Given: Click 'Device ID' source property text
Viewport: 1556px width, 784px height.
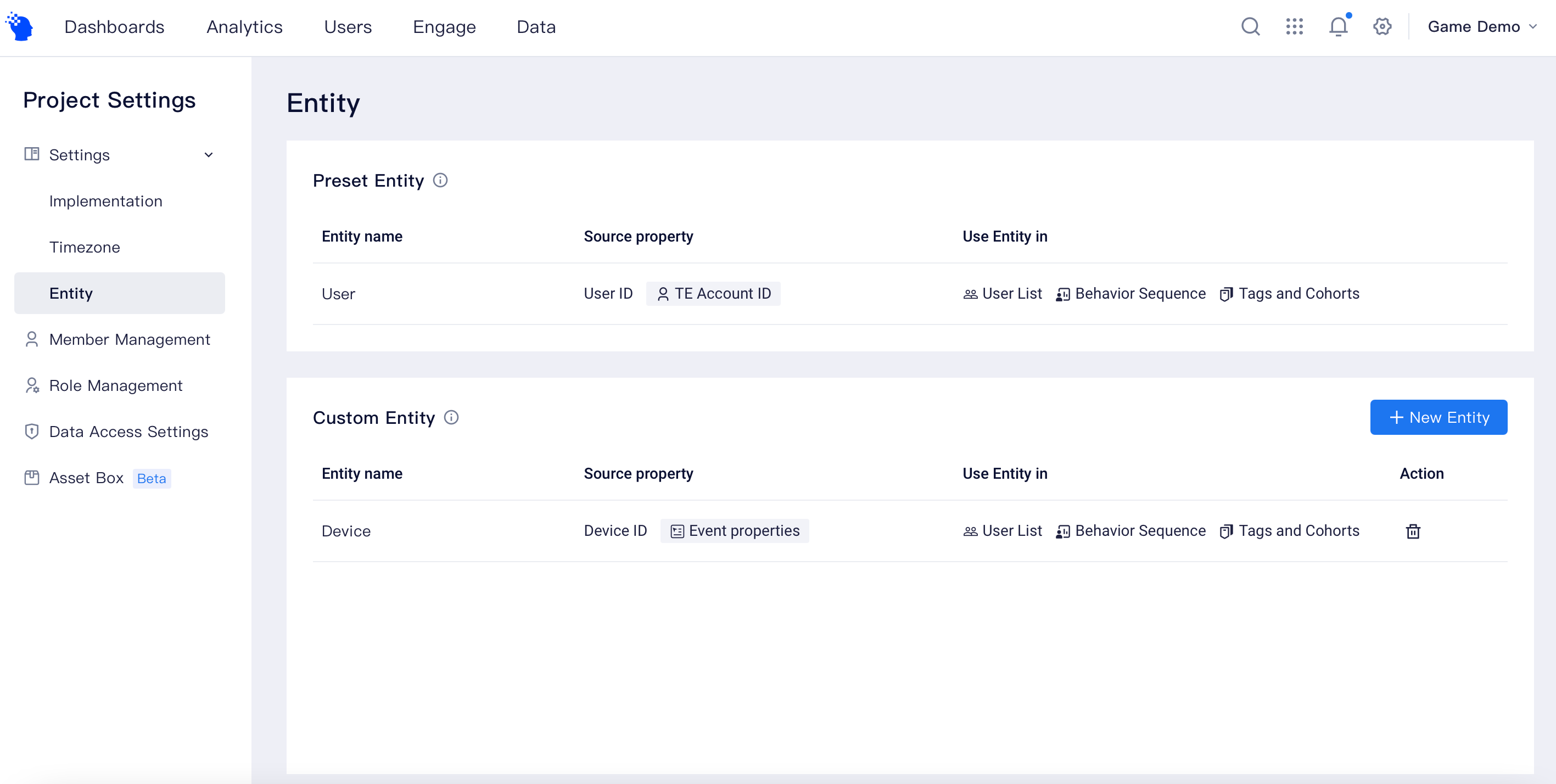Looking at the screenshot, I should 615,531.
